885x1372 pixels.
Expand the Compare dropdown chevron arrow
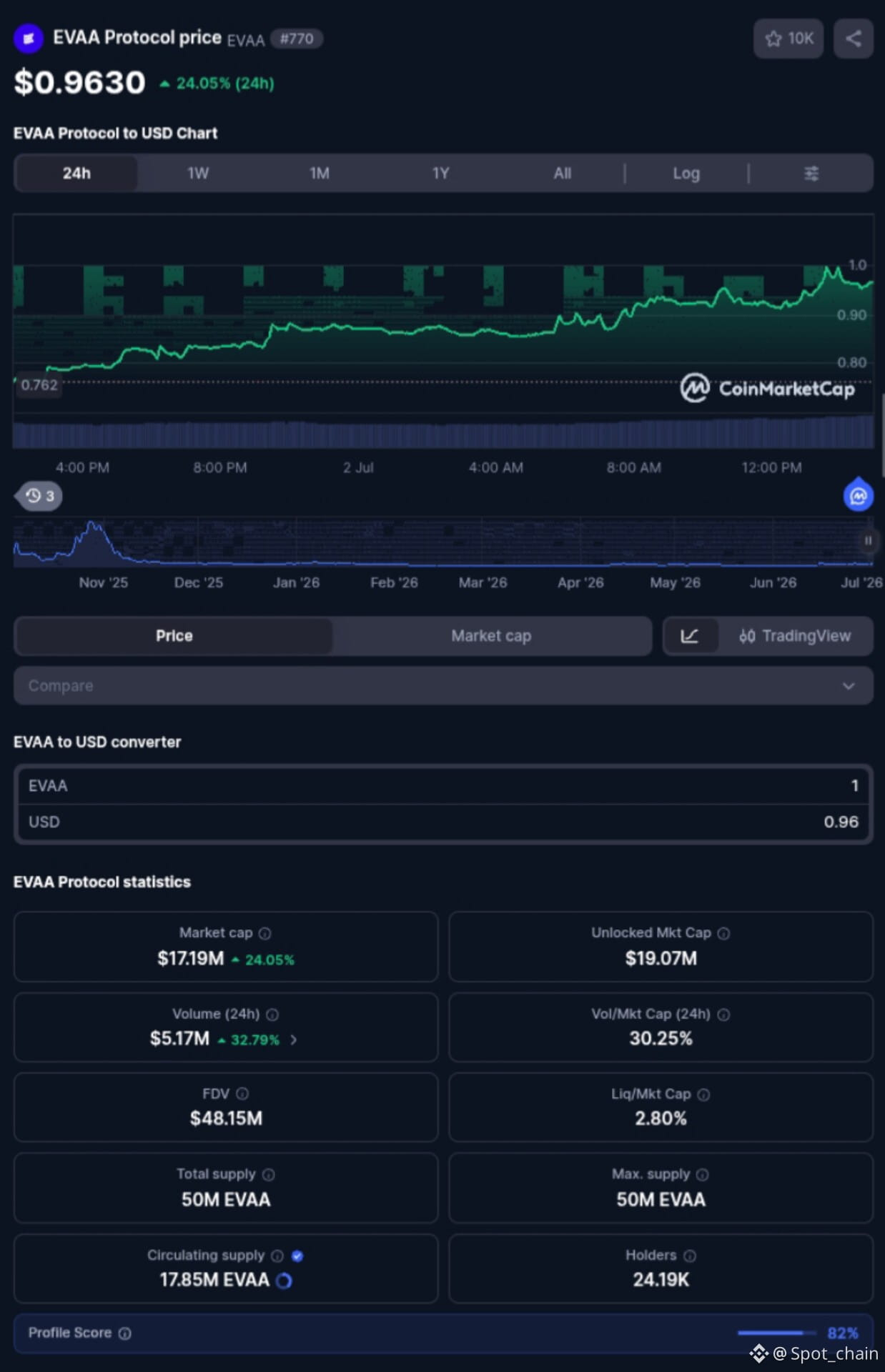coord(849,686)
